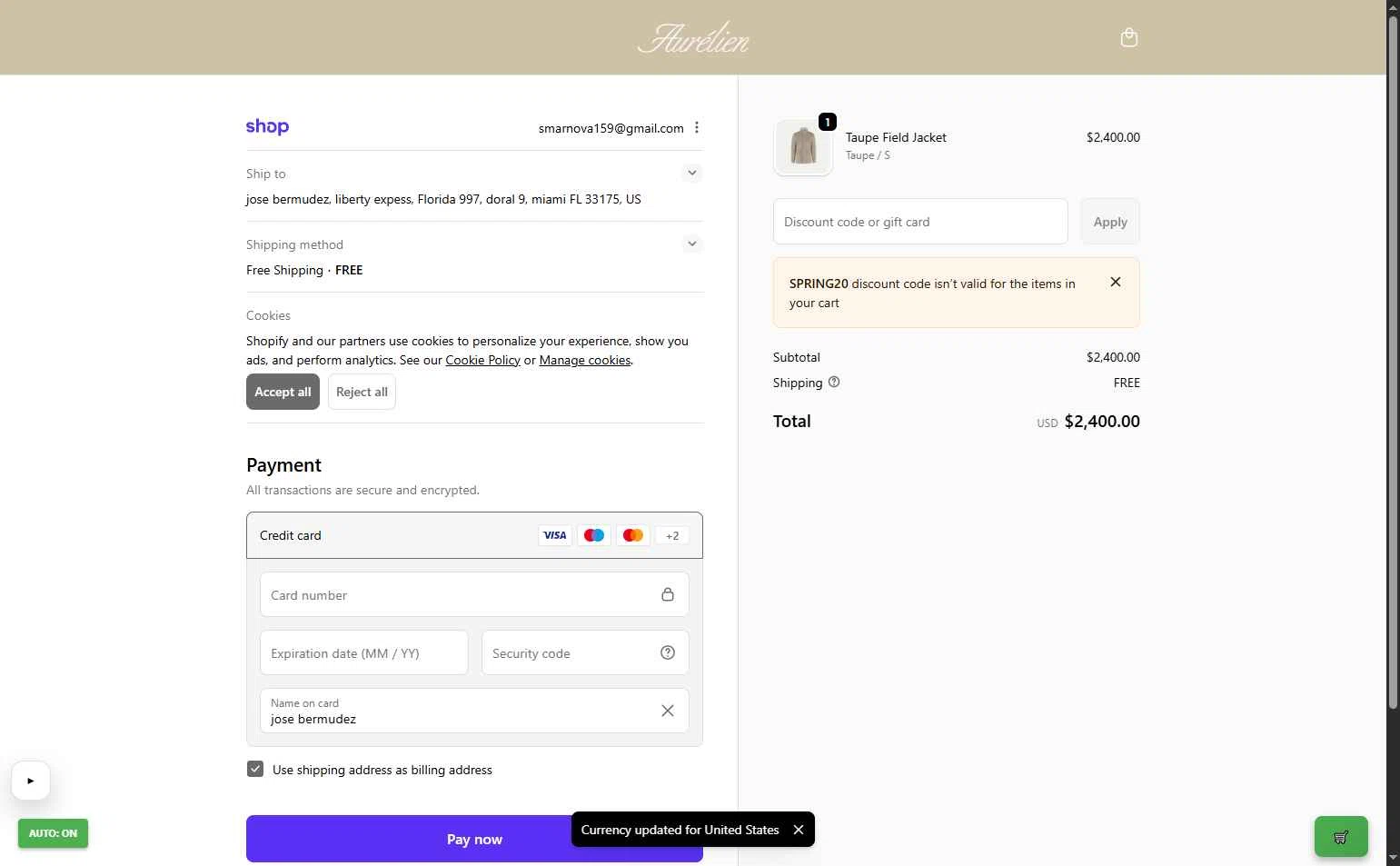Click the Free Shipping · FREE text
The image size is (1400, 866).
pyautogui.click(x=304, y=270)
